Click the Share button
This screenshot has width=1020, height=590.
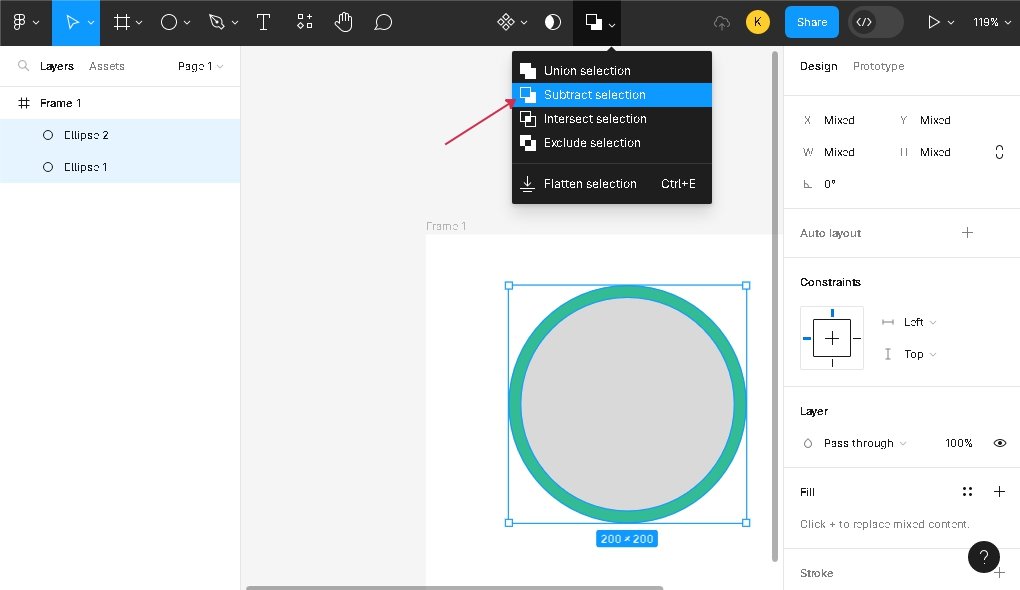tap(812, 22)
